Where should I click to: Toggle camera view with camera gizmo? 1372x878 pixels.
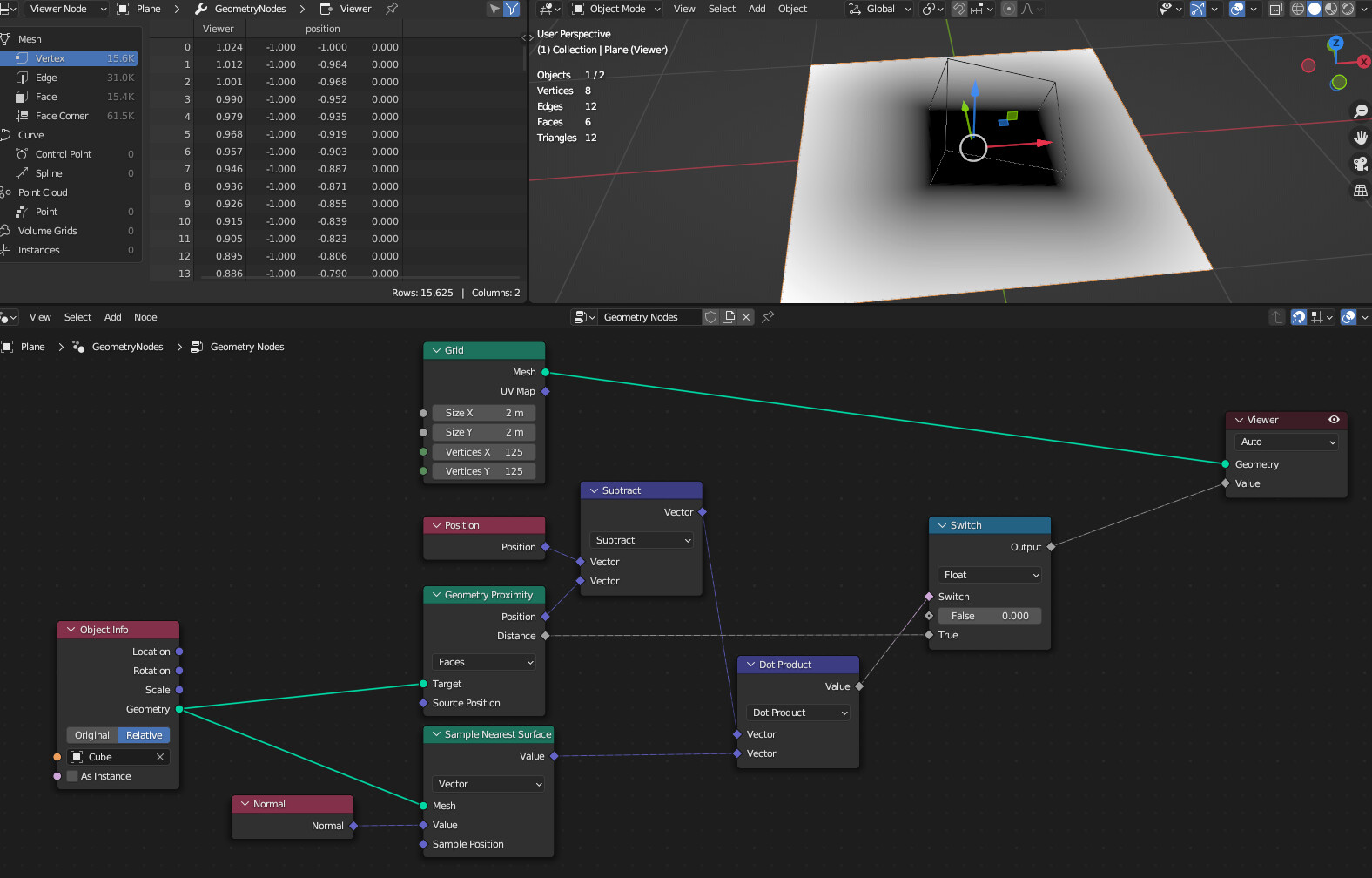click(1360, 164)
